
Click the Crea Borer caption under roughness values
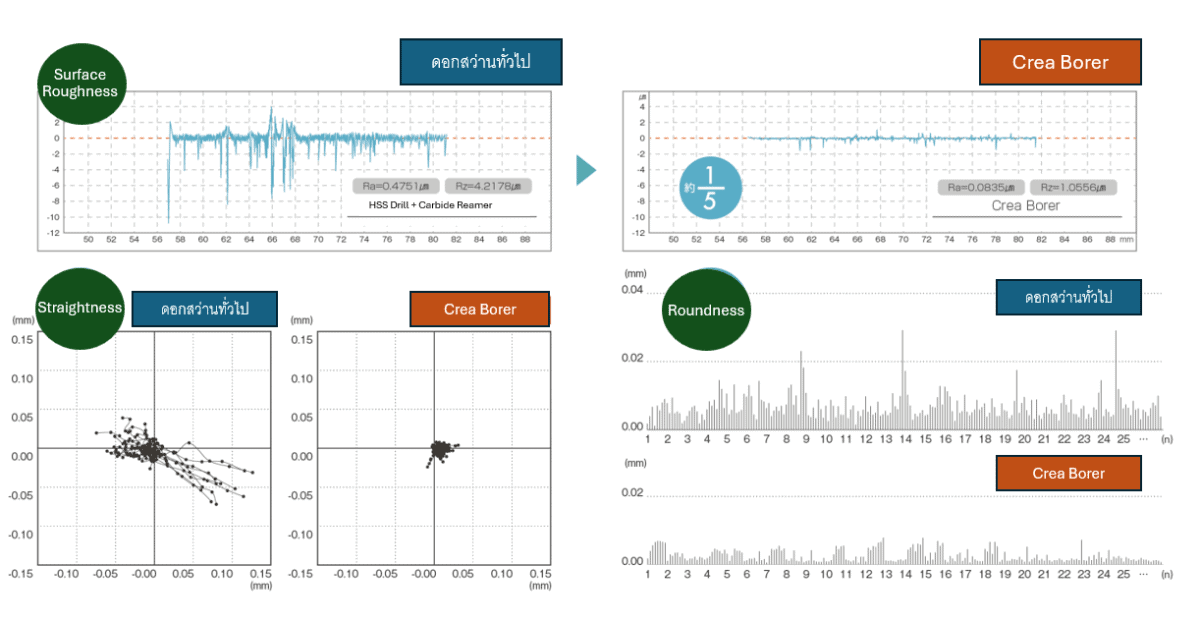[1025, 206]
